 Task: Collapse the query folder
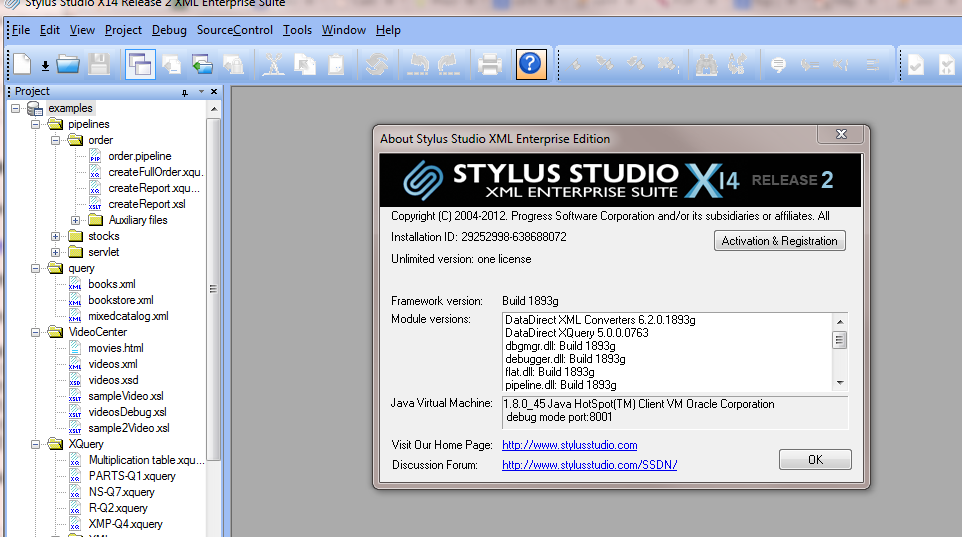click(x=36, y=268)
